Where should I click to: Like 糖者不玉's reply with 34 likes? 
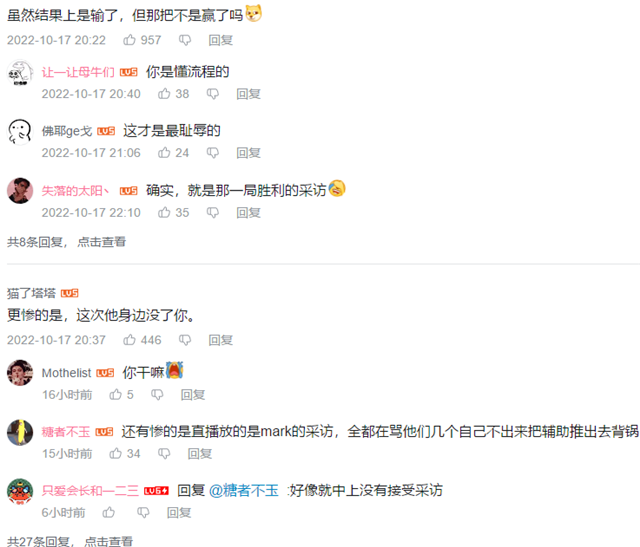116,453
